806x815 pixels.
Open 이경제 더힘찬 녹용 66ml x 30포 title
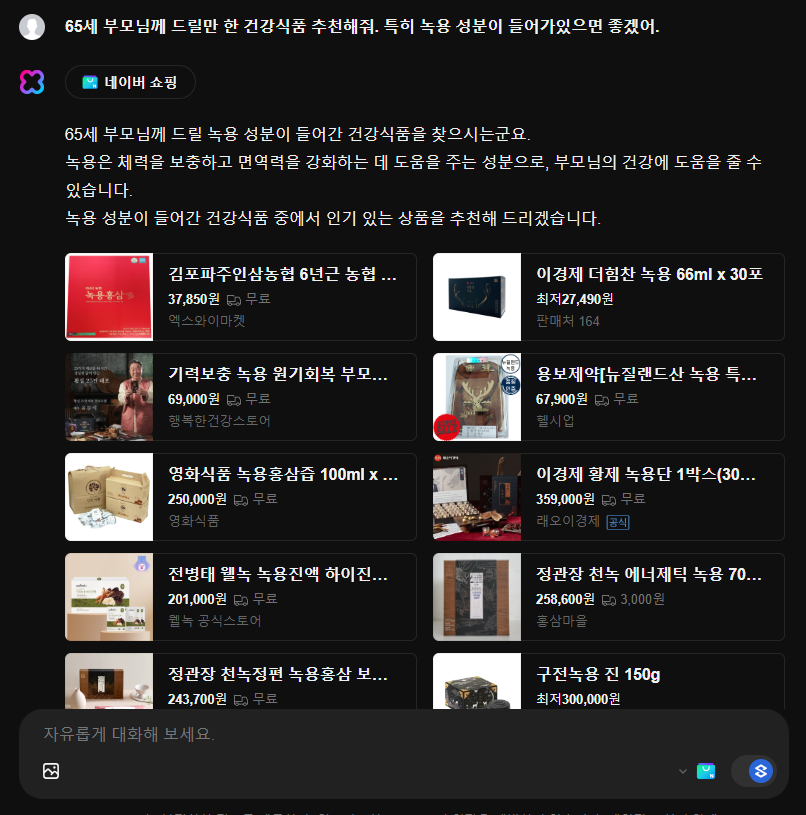coord(649,274)
